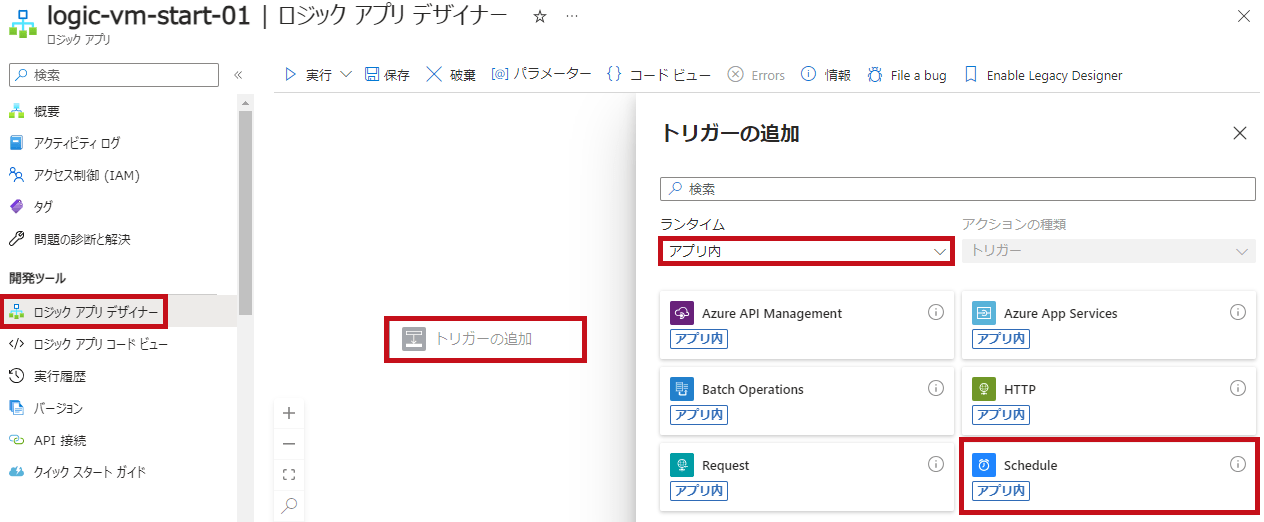Viewport: 1264px width, 522px height.
Task: Click 情報 info toolbar button
Action: pos(826,75)
